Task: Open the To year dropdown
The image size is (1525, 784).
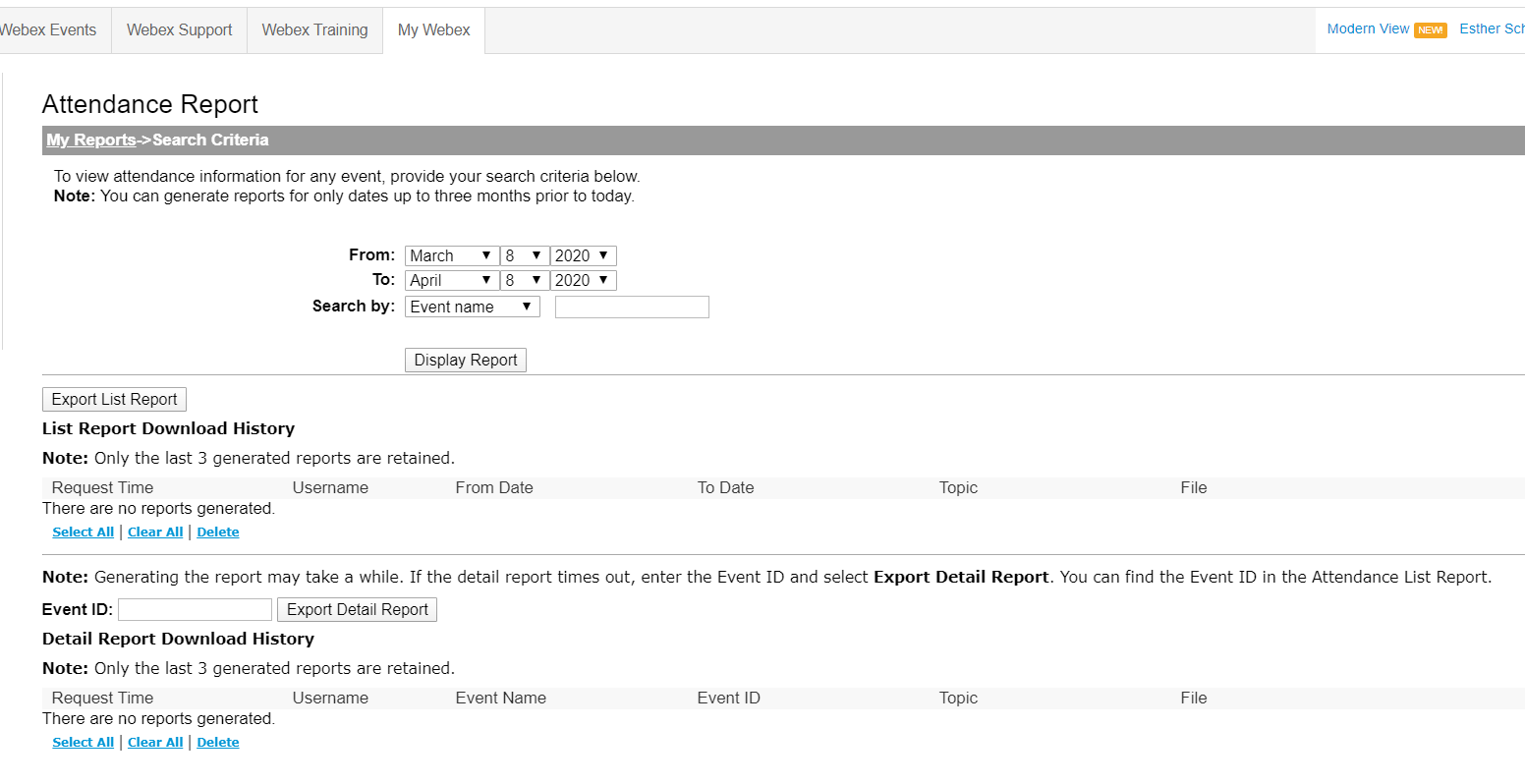Action: pyautogui.click(x=584, y=280)
